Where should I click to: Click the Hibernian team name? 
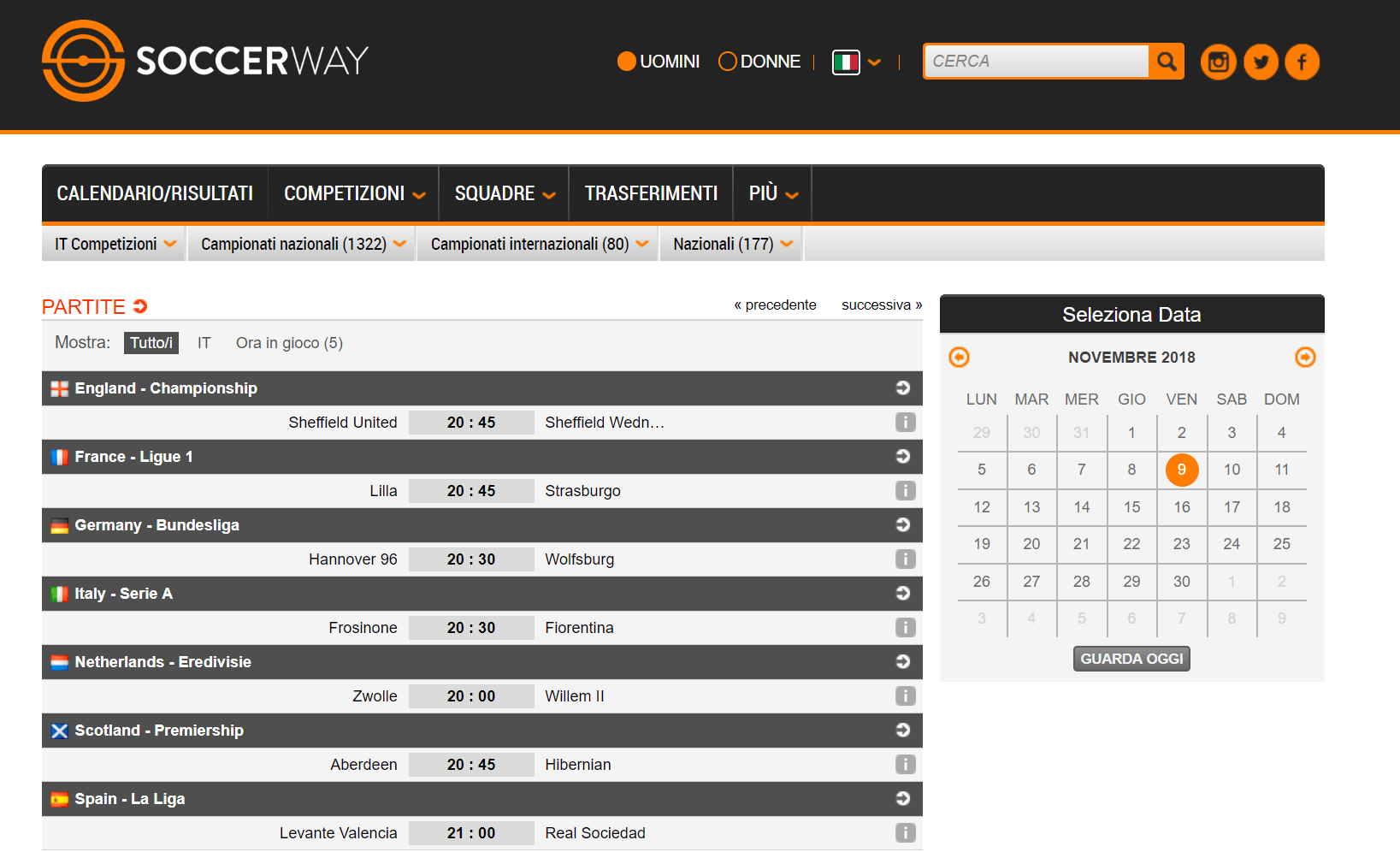[578, 764]
